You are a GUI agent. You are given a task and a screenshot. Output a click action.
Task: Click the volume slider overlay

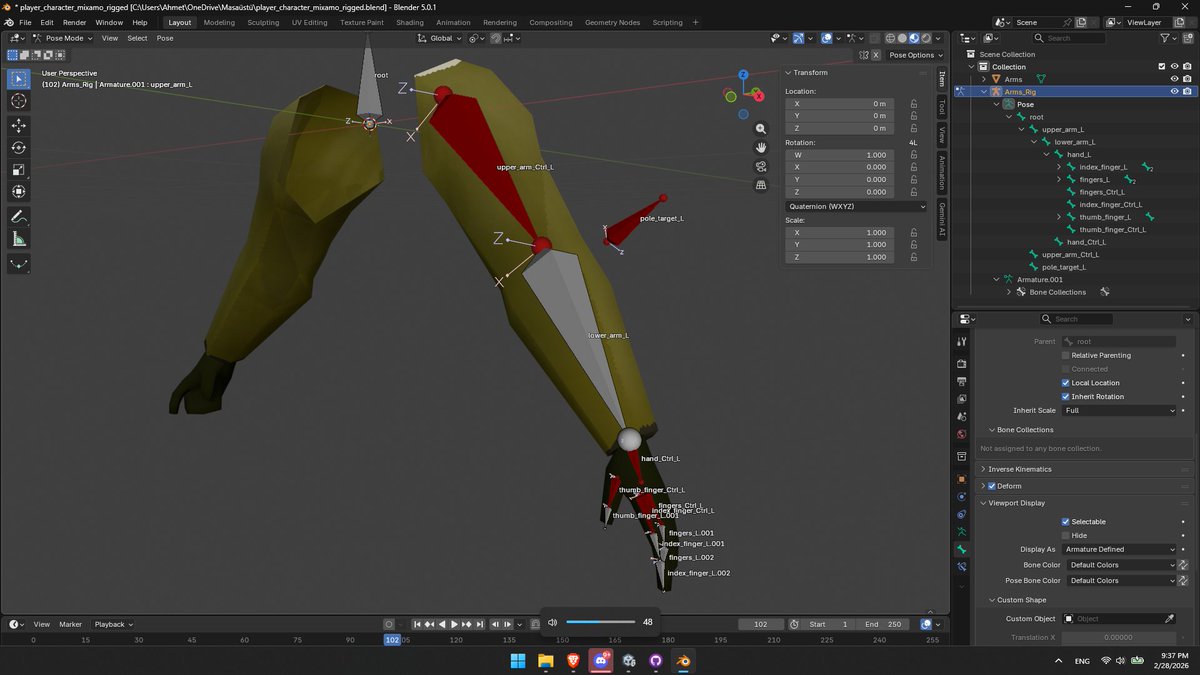click(x=601, y=622)
